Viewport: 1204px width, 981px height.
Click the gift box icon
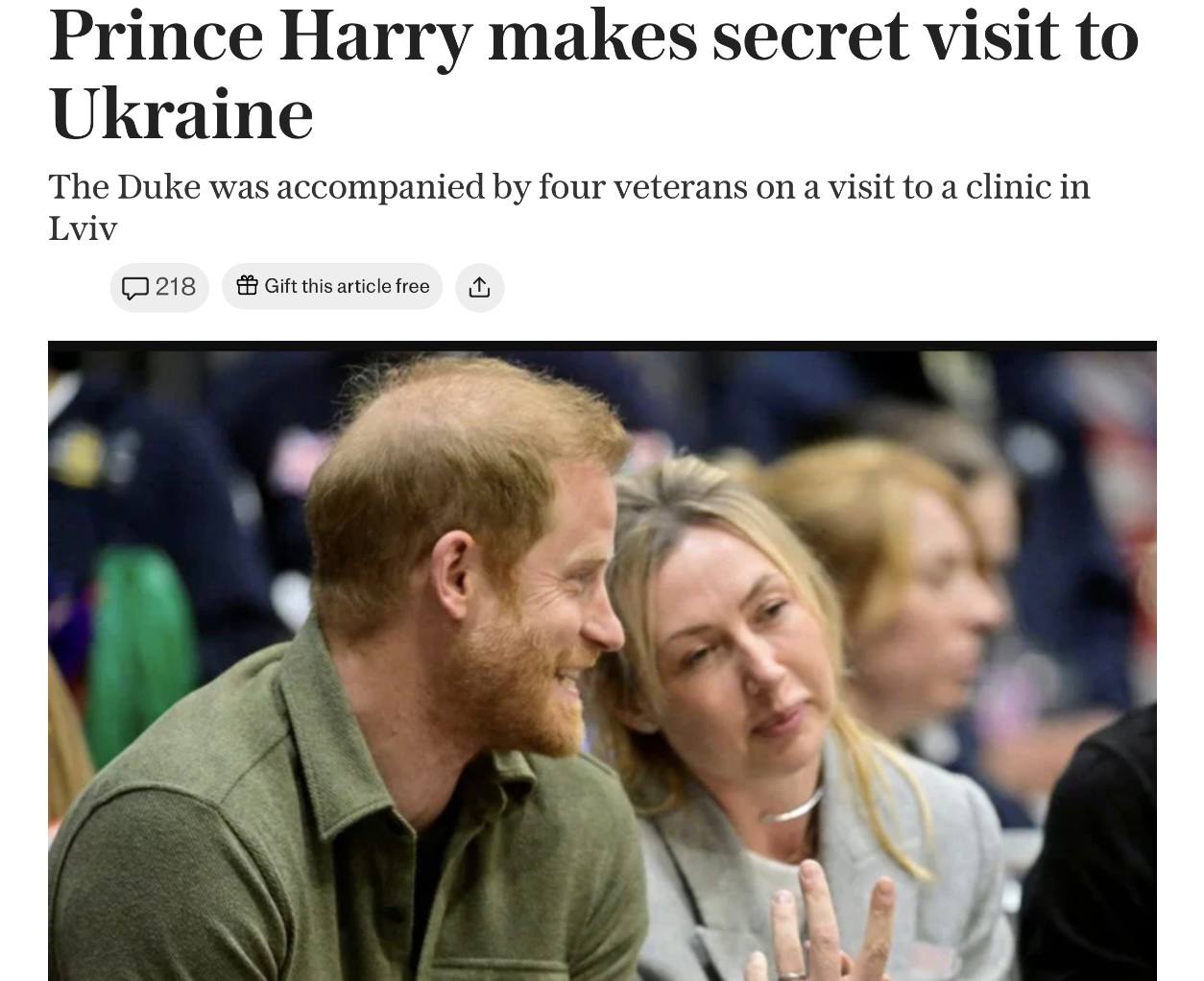point(248,285)
